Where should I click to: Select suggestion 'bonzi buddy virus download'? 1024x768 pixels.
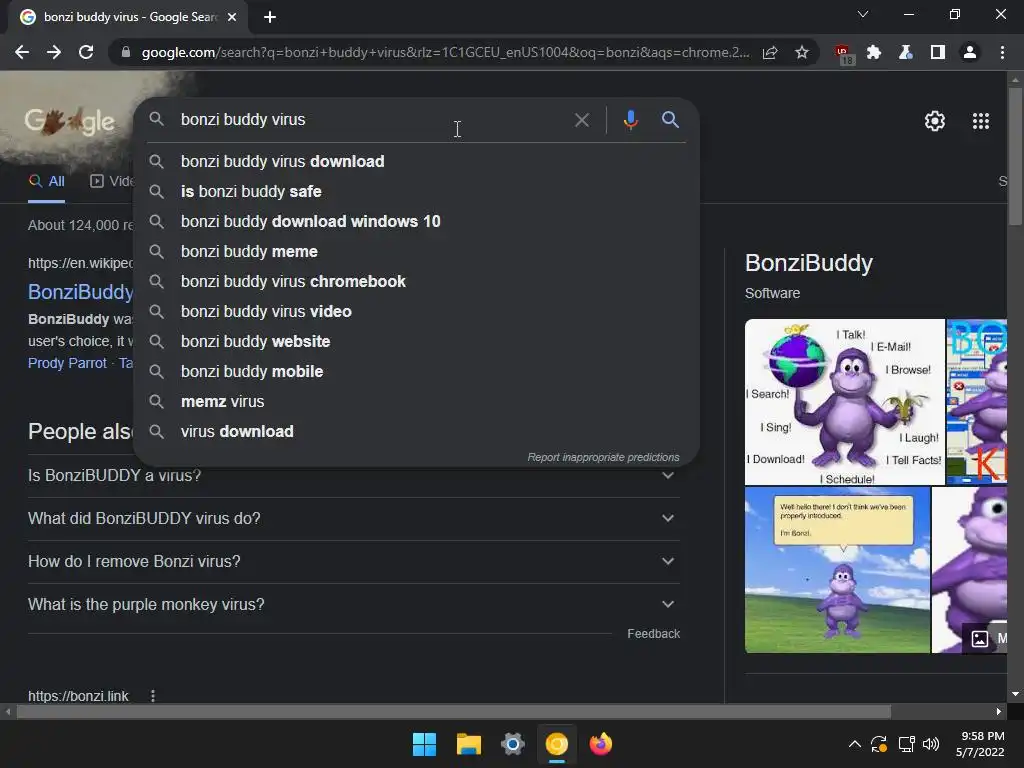tap(416, 161)
